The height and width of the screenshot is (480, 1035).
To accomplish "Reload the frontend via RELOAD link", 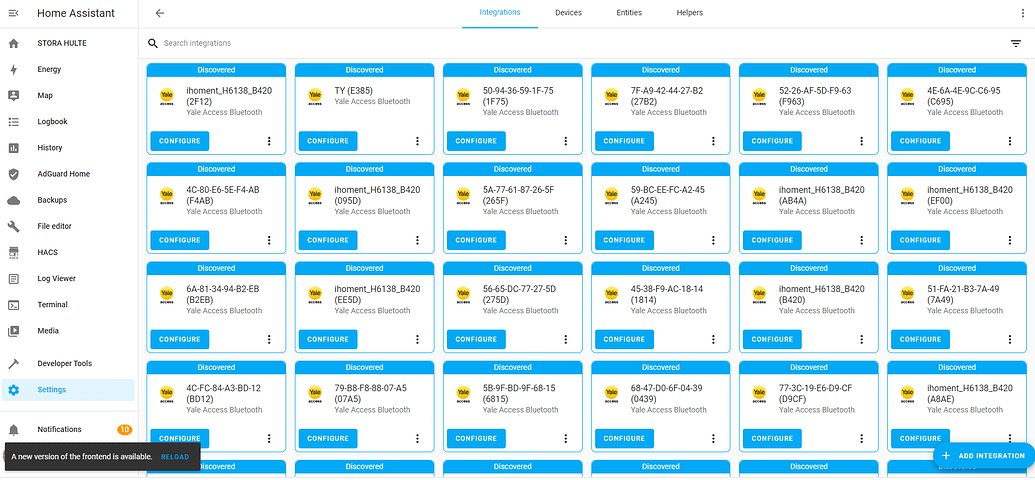I will [x=175, y=457].
